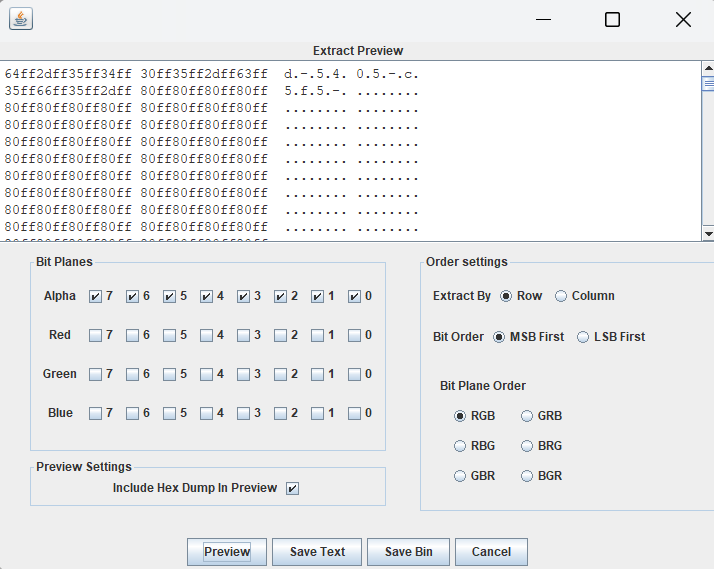714x569 pixels.
Task: Cancel the extract dialog
Action: (x=491, y=552)
